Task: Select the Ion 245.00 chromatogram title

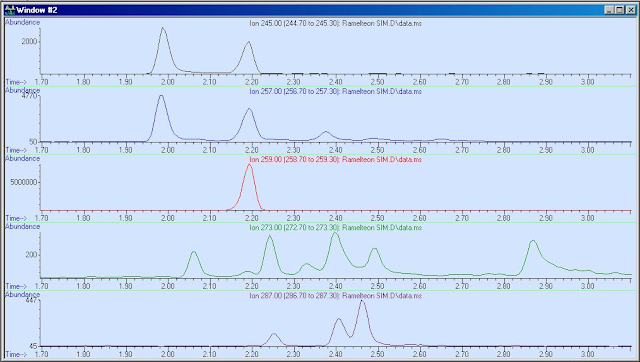Action: click(x=336, y=24)
